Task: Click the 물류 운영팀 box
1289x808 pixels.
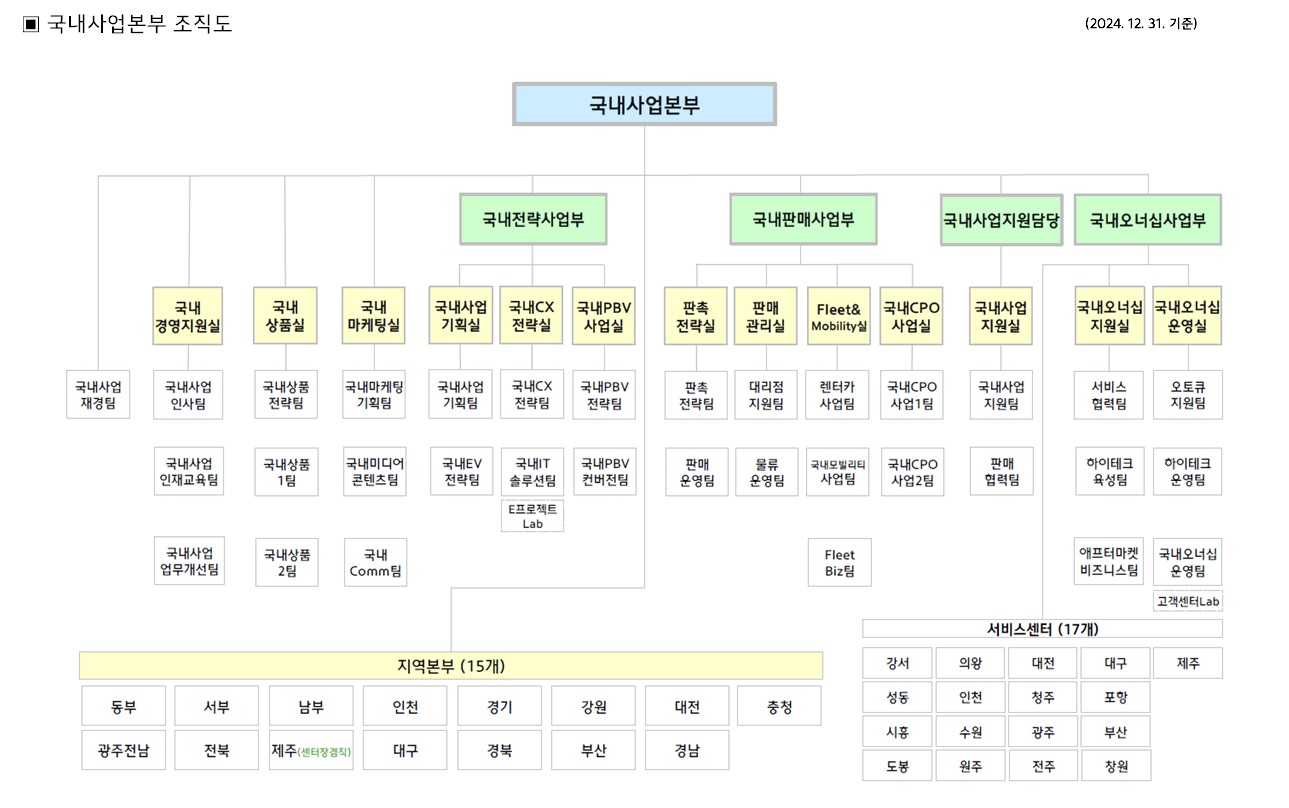Action: point(766,472)
